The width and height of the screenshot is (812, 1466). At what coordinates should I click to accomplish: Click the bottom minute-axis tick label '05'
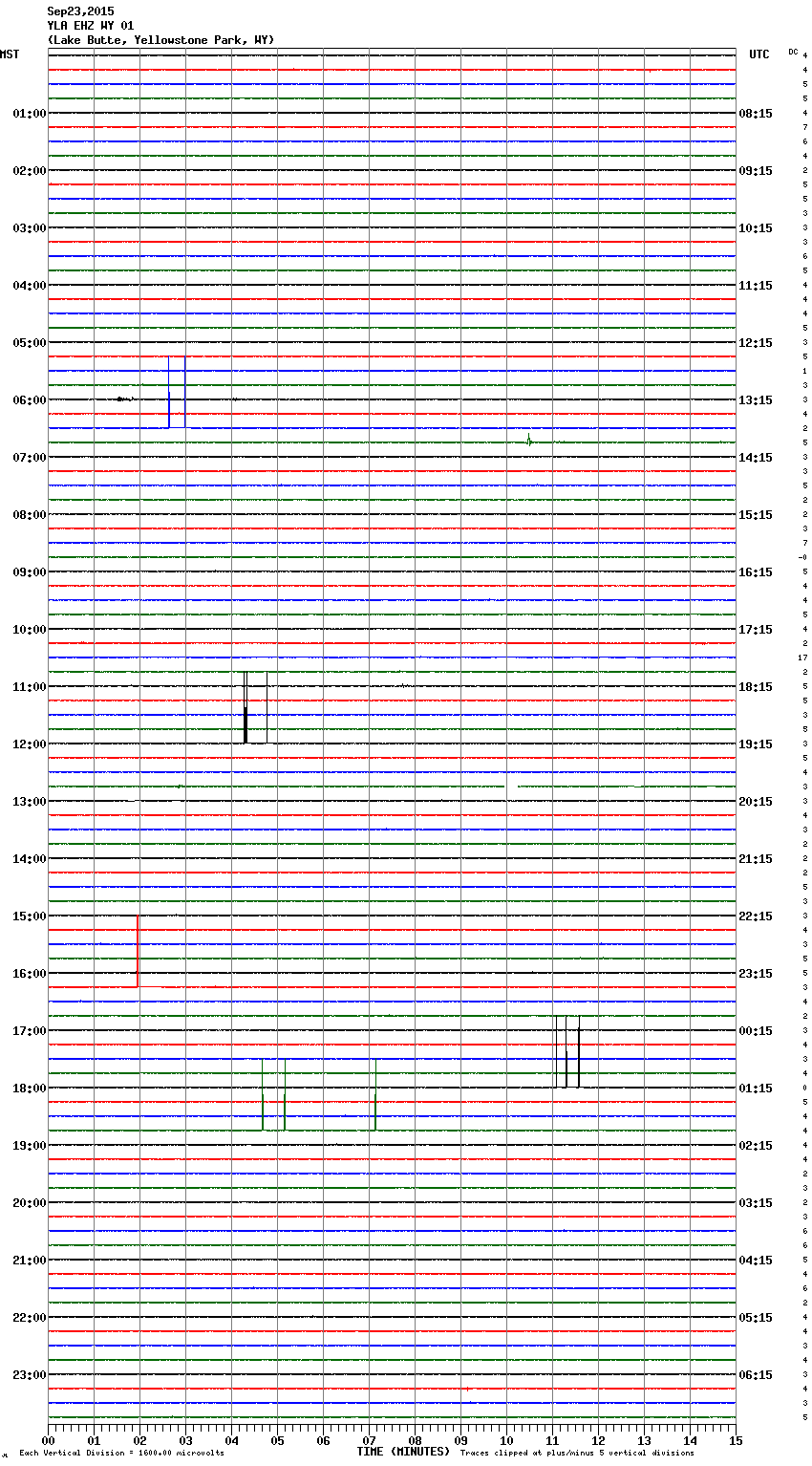pos(278,1441)
